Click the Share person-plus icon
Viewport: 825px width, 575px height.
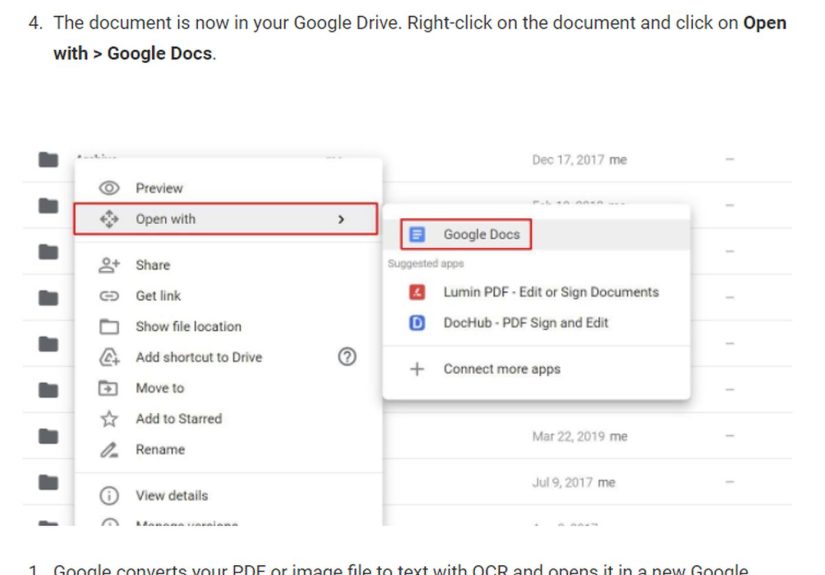pos(109,265)
